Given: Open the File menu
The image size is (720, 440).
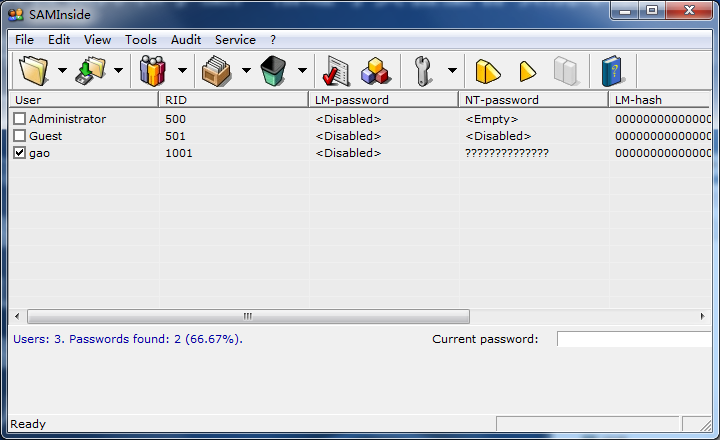Looking at the screenshot, I should coord(24,40).
